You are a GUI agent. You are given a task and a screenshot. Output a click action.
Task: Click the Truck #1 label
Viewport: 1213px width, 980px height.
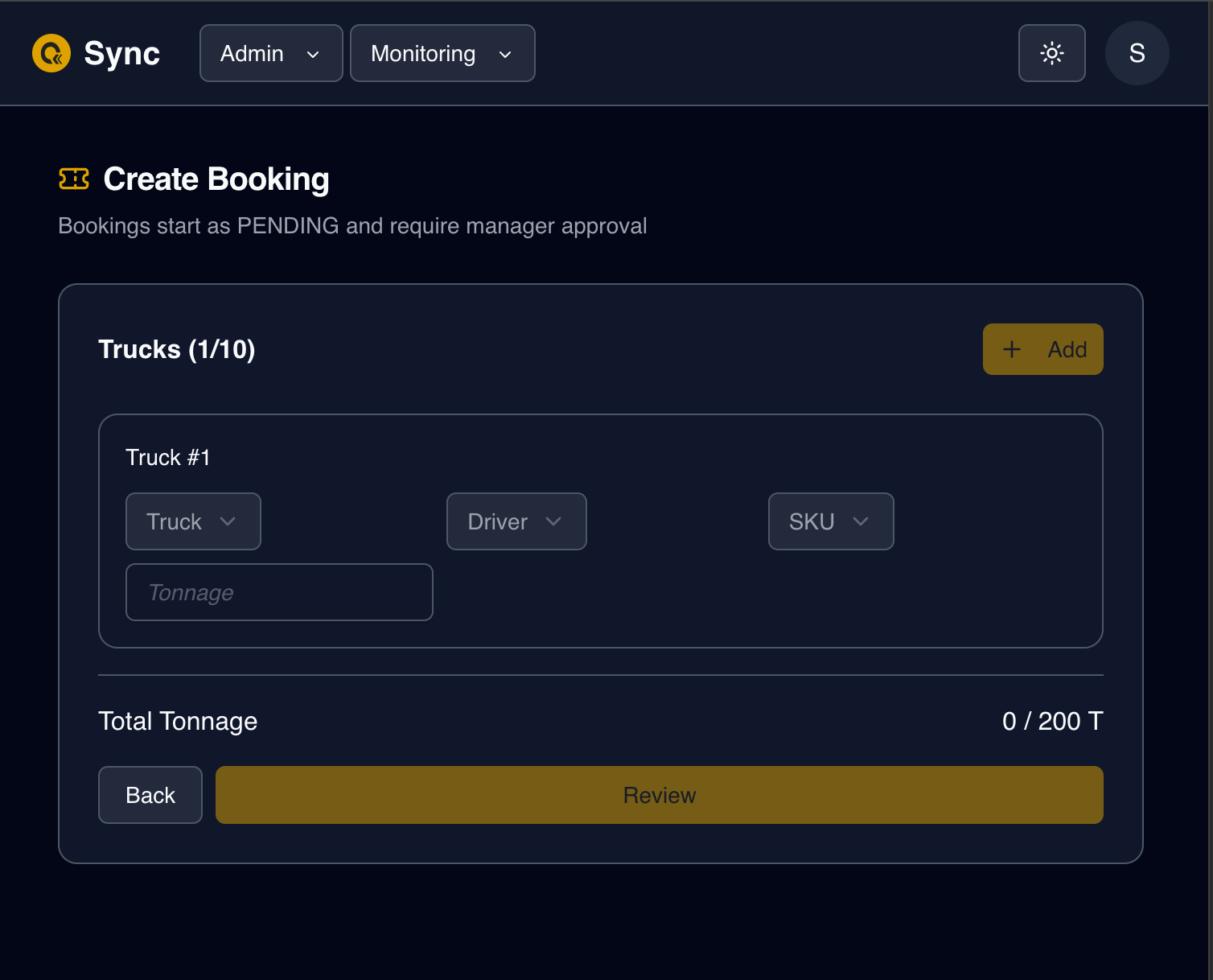168,457
